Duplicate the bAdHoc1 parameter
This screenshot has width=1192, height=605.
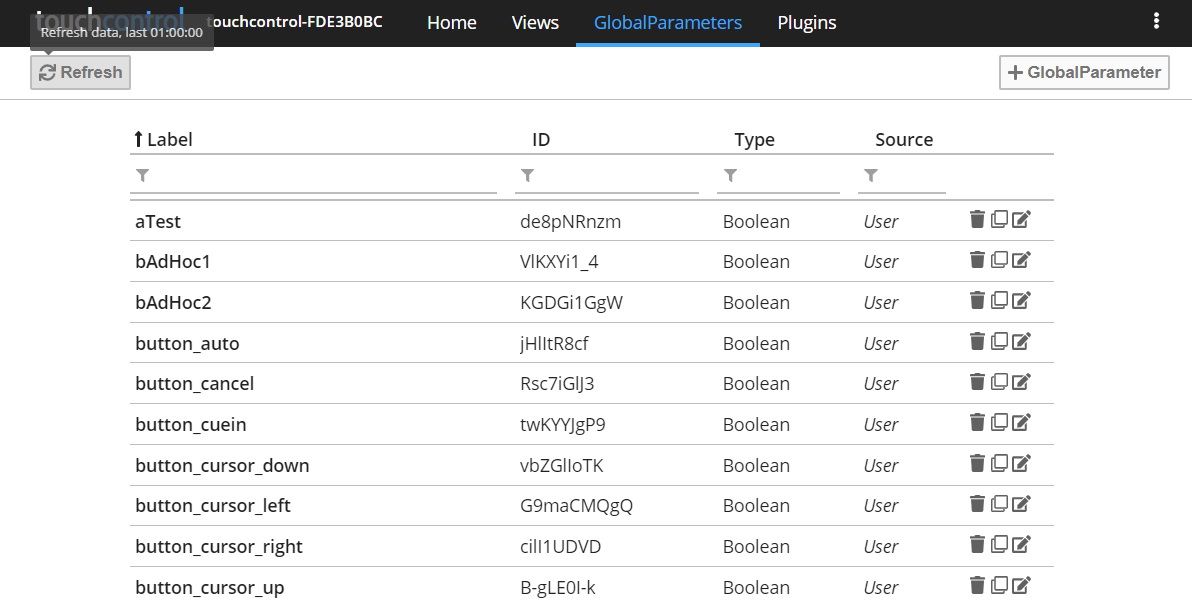tap(999, 260)
